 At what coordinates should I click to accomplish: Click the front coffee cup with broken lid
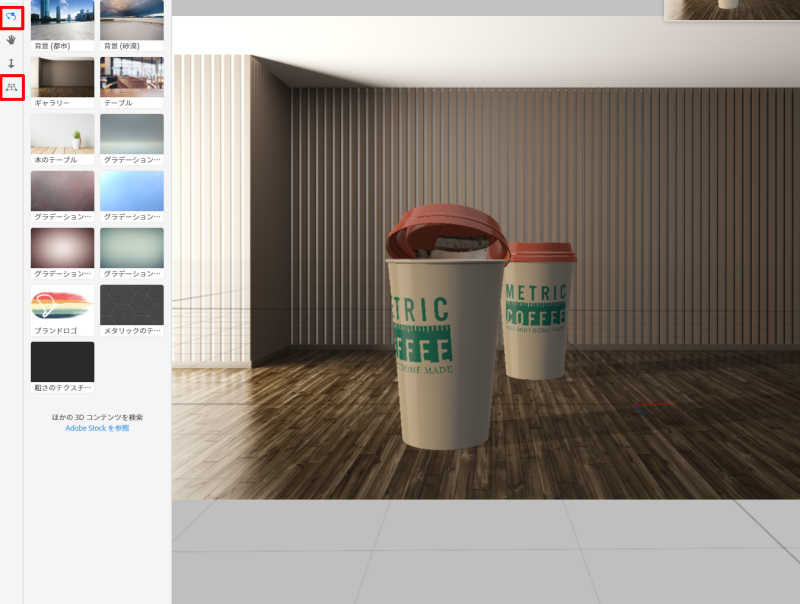pos(445,350)
